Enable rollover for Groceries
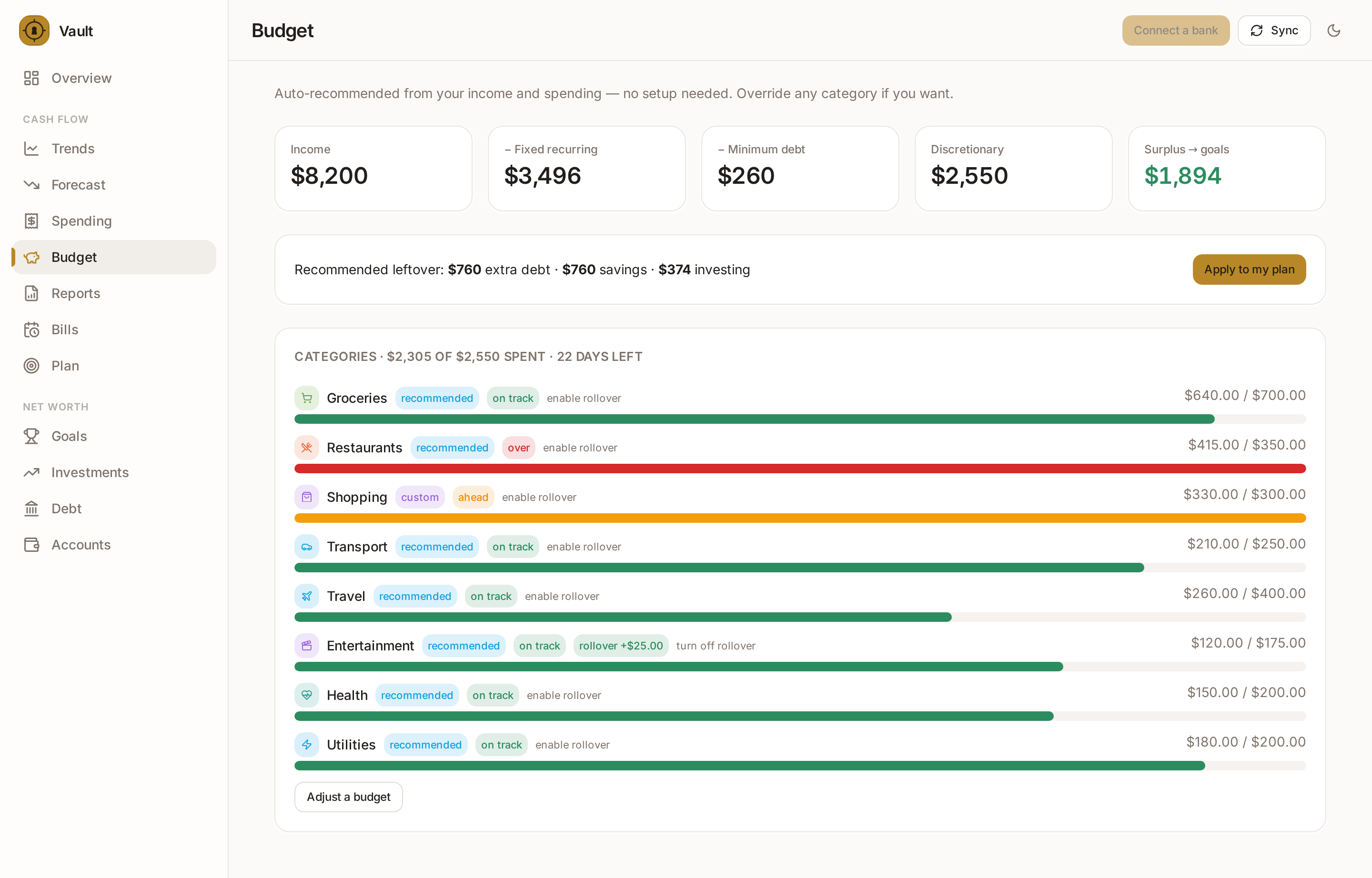Image resolution: width=1372 pixels, height=878 pixels. 584,399
